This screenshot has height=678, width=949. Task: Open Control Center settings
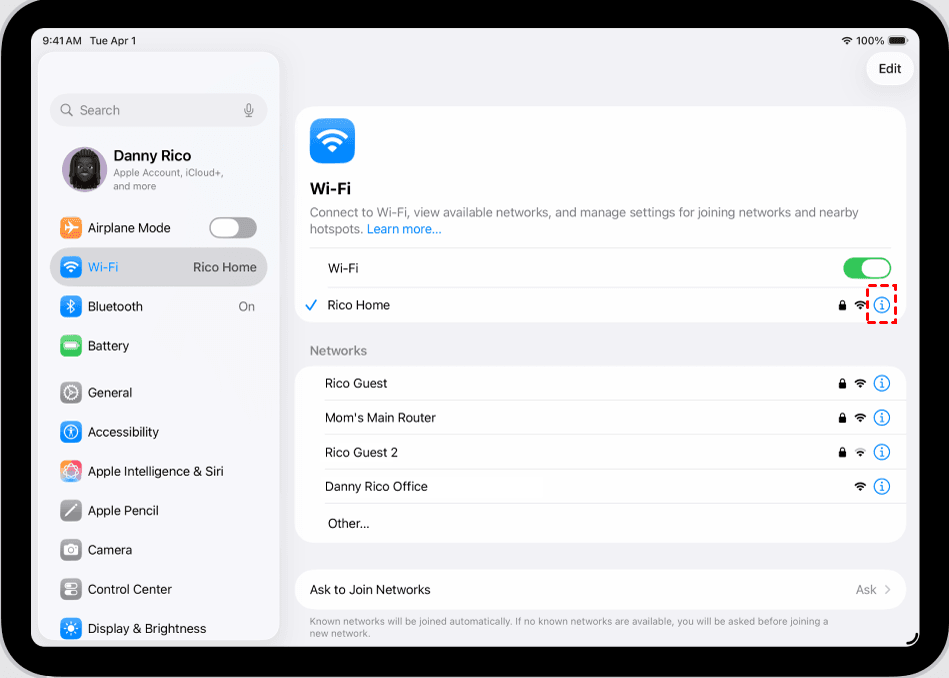point(159,589)
